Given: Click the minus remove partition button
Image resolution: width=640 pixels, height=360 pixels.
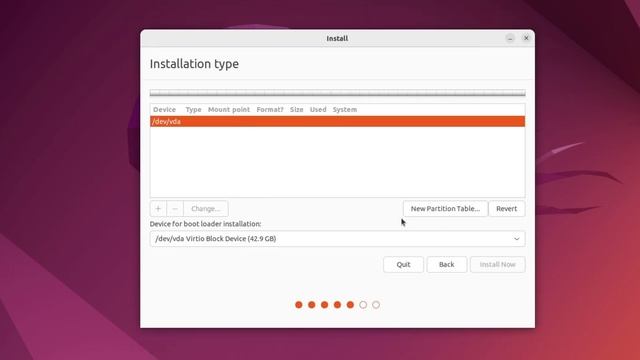Looking at the screenshot, I should point(175,209).
